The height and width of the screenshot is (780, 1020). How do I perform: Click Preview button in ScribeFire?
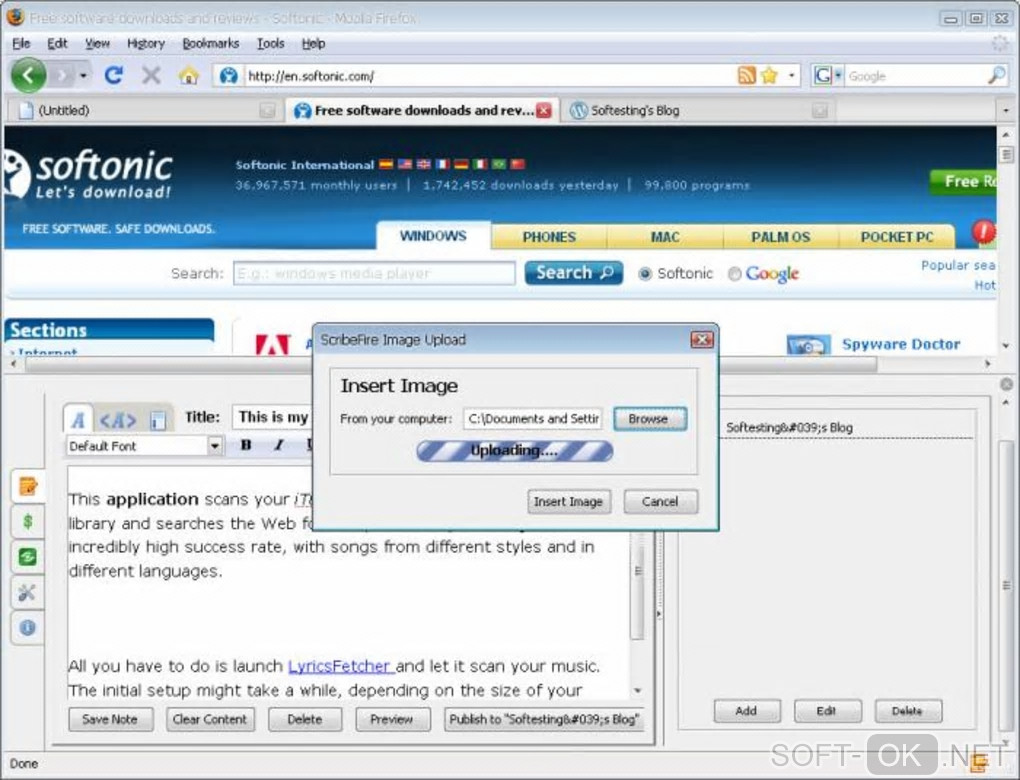click(x=392, y=719)
